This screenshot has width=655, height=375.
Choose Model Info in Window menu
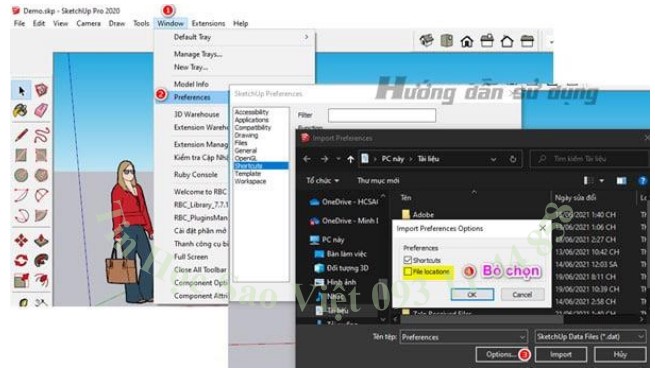coord(191,84)
